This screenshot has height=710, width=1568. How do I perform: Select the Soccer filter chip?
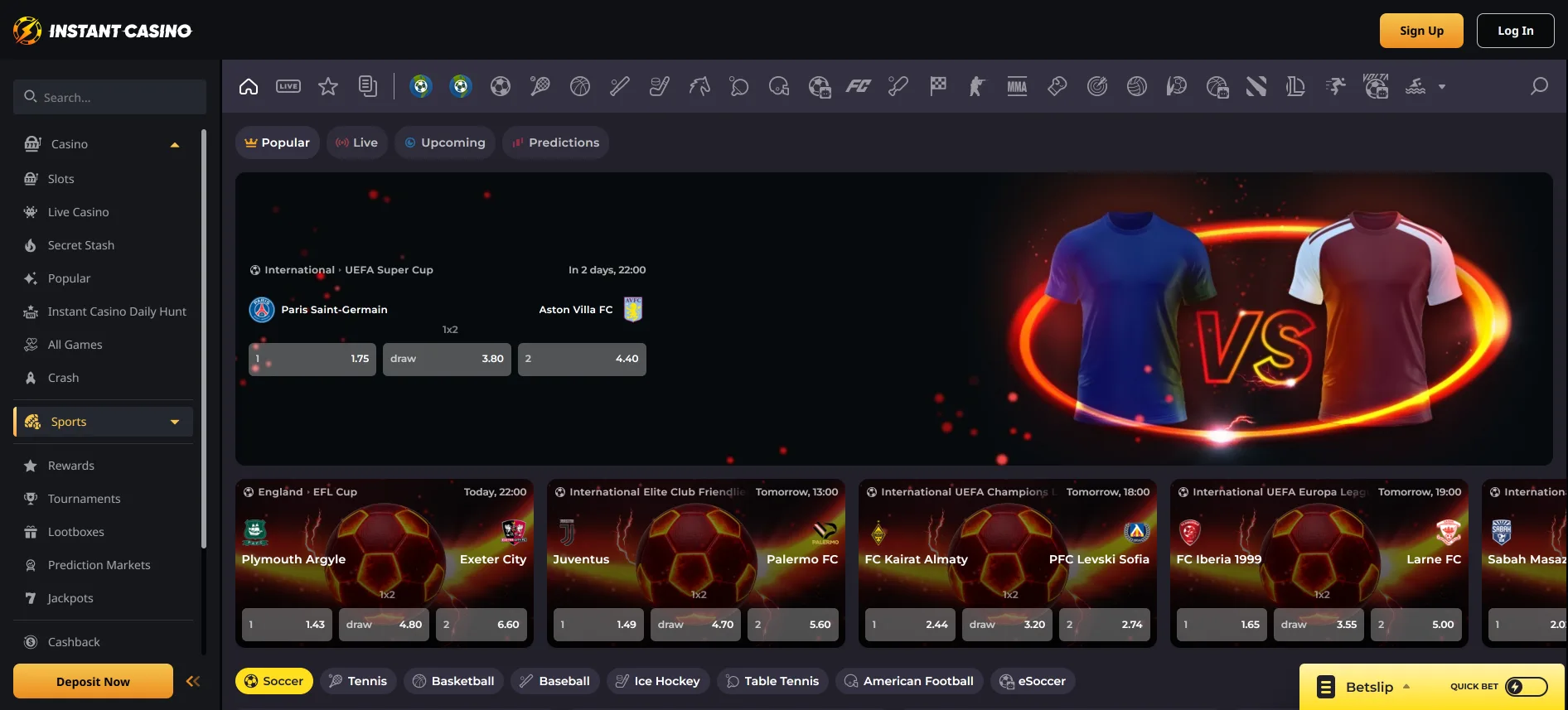(x=273, y=681)
